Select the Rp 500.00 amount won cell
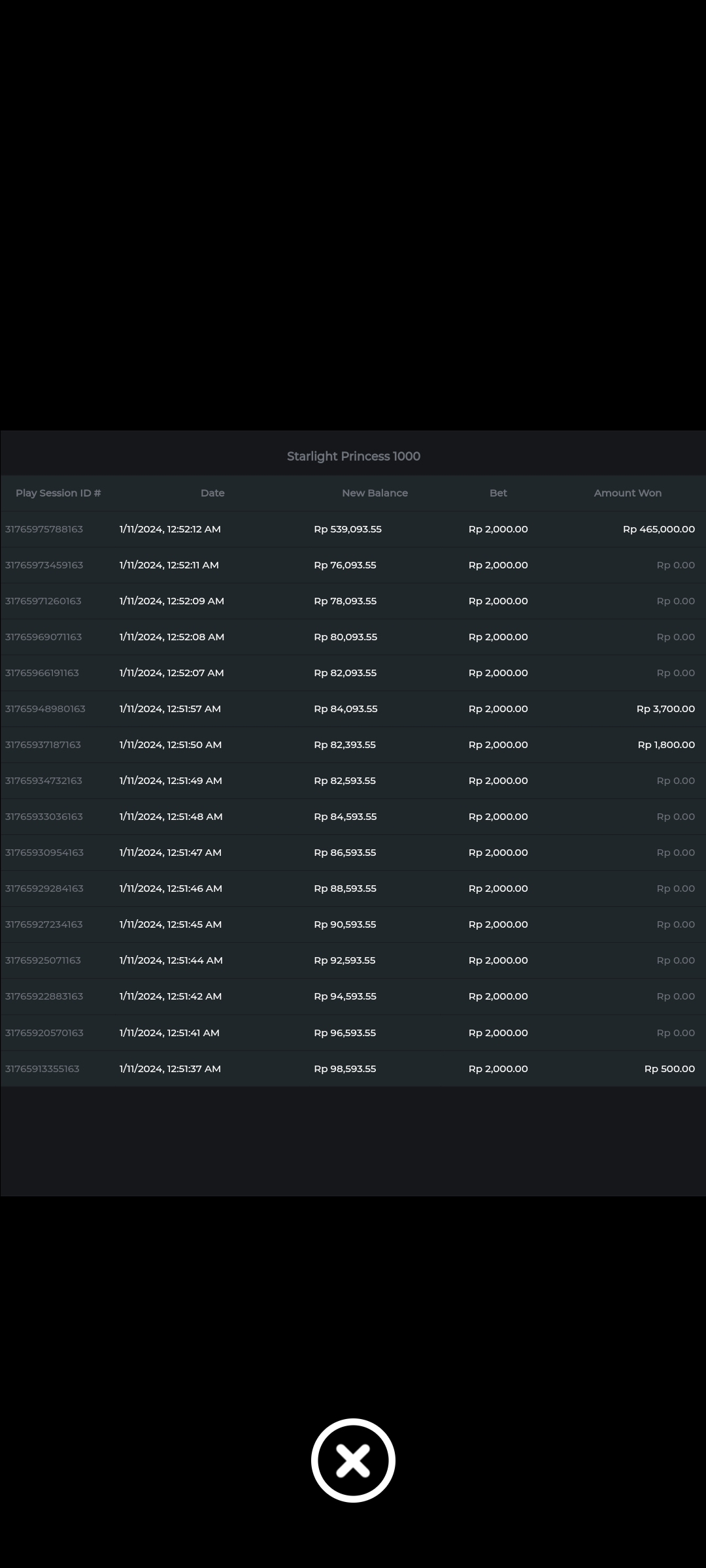Screen dimensions: 706x1568 [x=669, y=1069]
